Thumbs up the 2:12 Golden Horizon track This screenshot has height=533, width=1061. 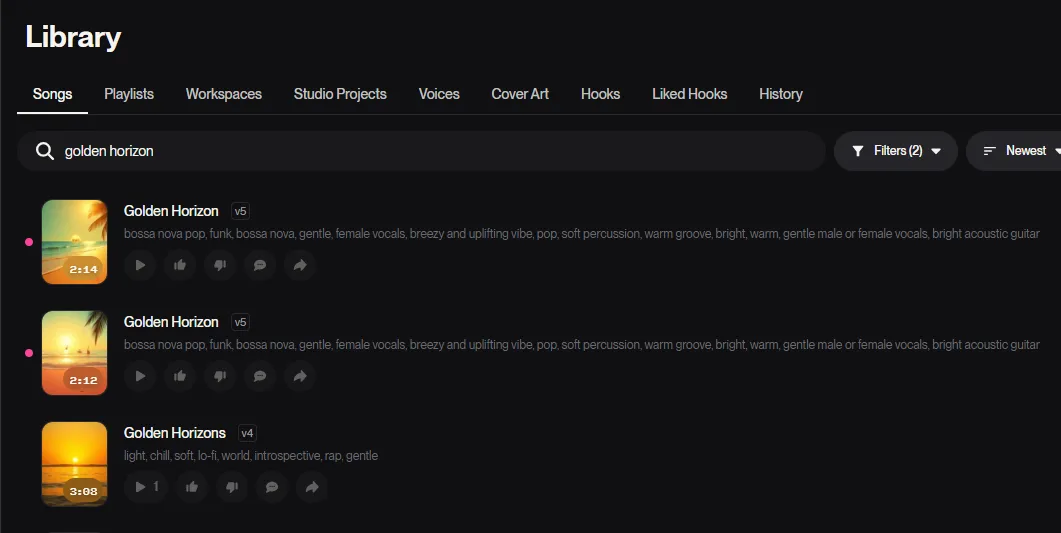point(180,376)
